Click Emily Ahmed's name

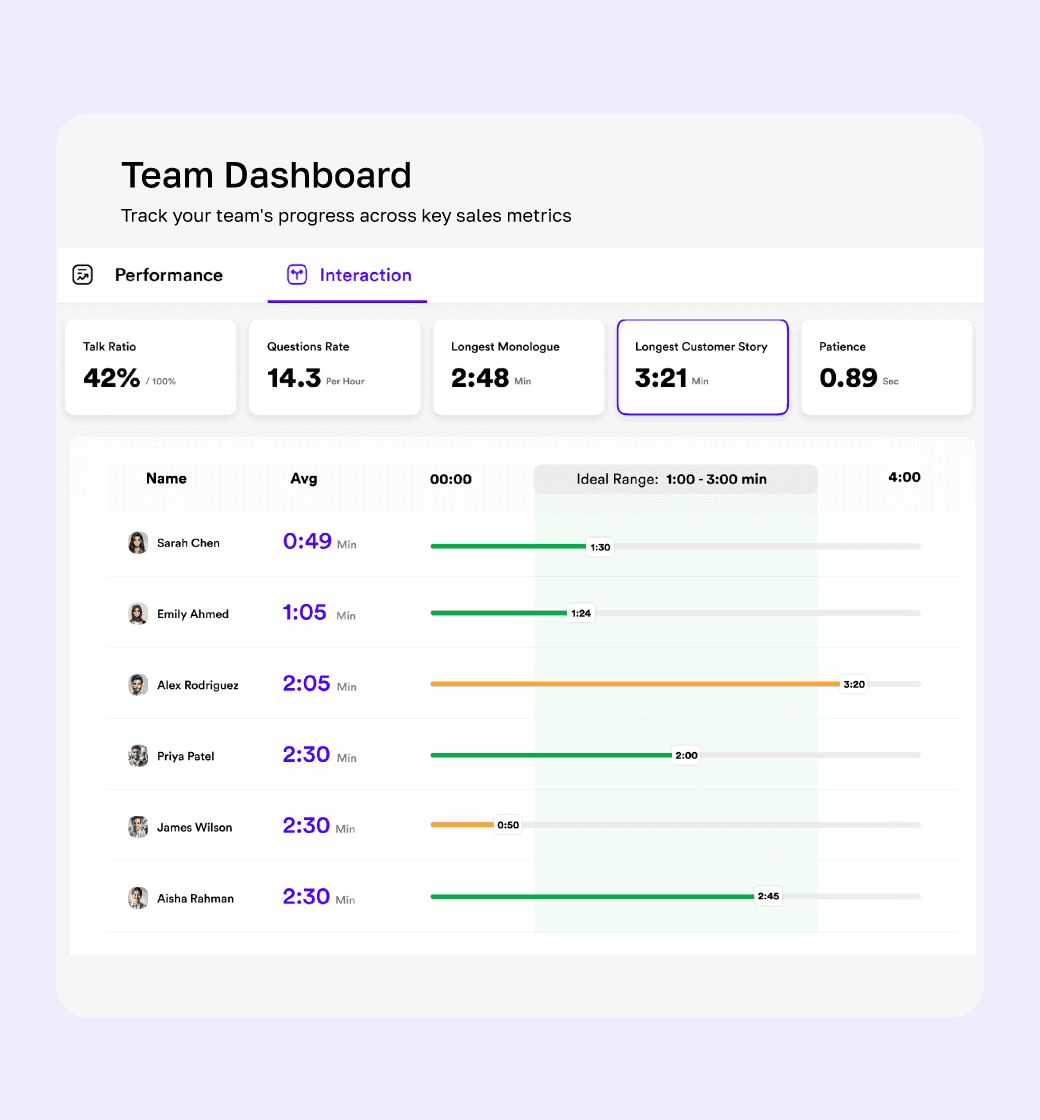click(x=193, y=614)
